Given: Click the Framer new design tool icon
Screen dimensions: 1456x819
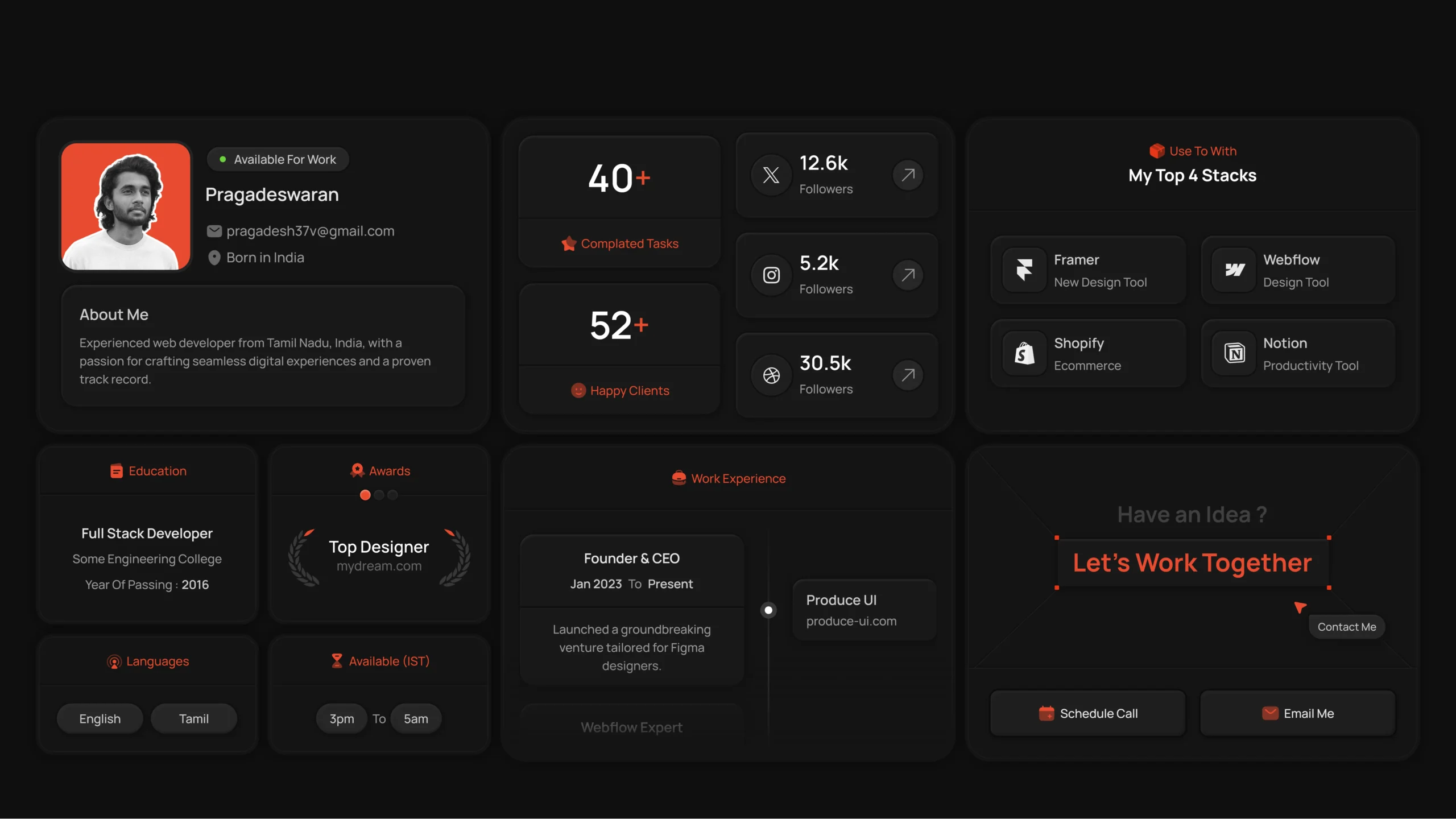Looking at the screenshot, I should click(1023, 270).
